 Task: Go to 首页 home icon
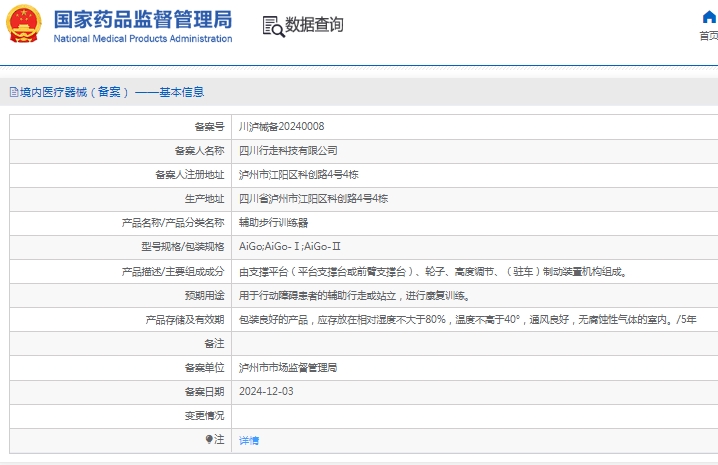pos(709,18)
